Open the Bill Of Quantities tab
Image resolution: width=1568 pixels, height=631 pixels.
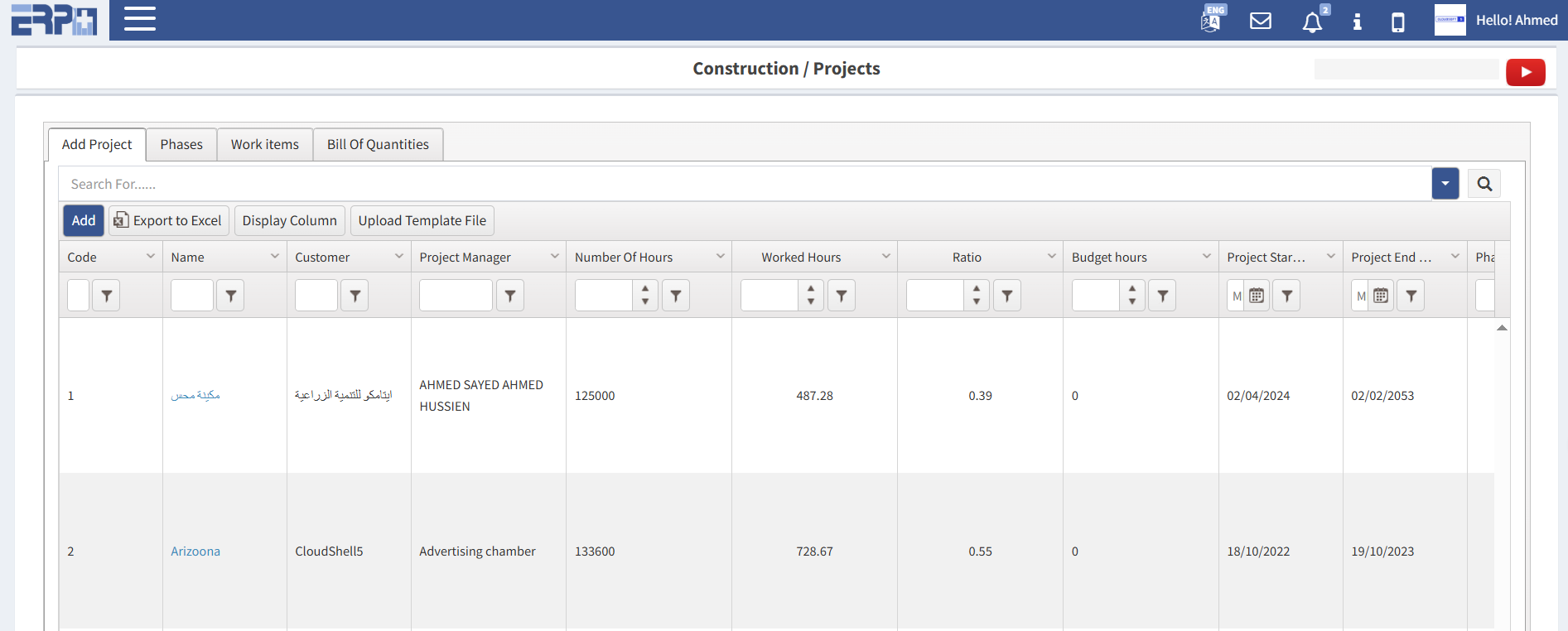click(x=378, y=145)
